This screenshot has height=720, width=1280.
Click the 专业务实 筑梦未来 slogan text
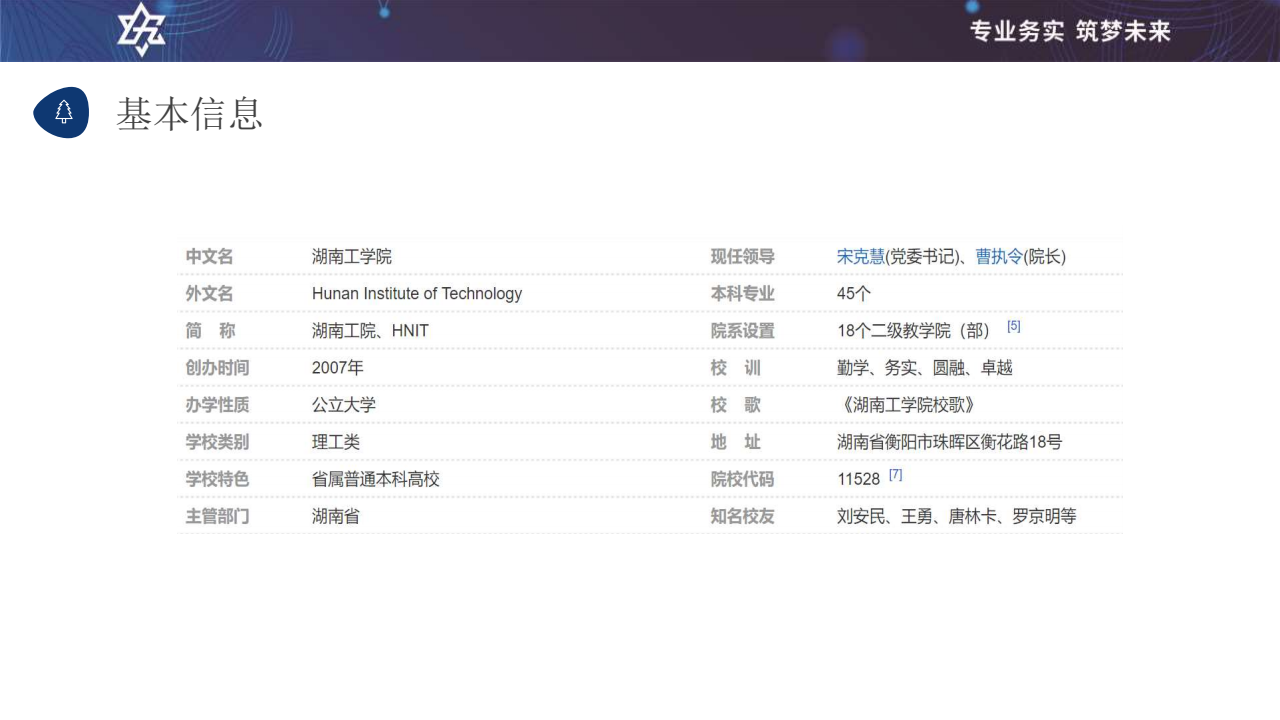(x=1069, y=31)
